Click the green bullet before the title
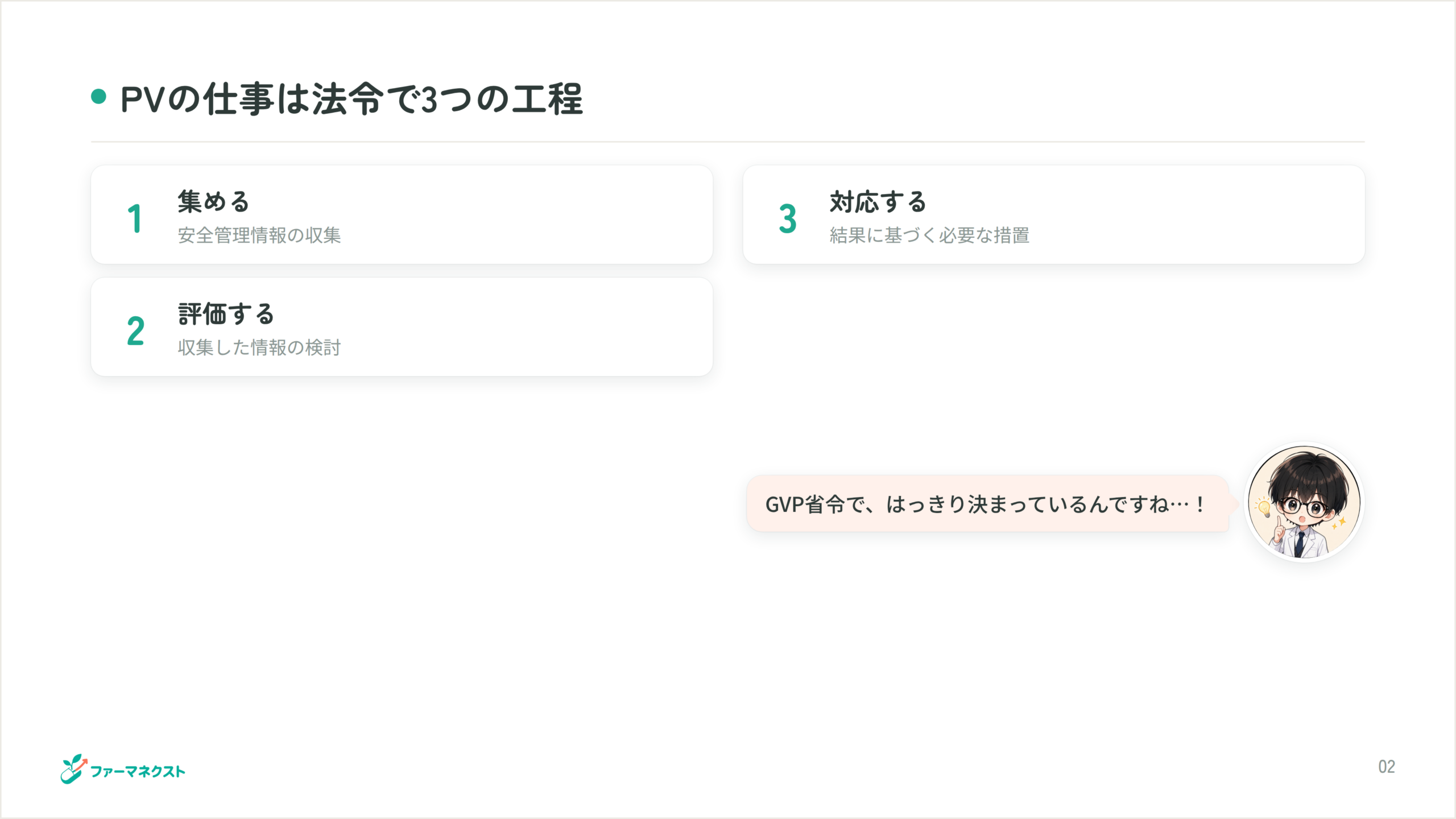This screenshot has height=819, width=1456. coord(99,97)
